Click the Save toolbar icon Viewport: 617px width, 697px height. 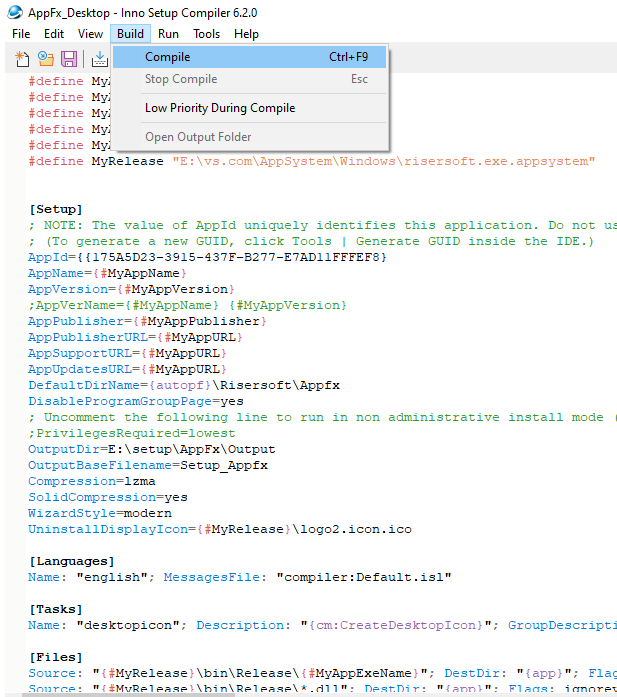tap(69, 59)
